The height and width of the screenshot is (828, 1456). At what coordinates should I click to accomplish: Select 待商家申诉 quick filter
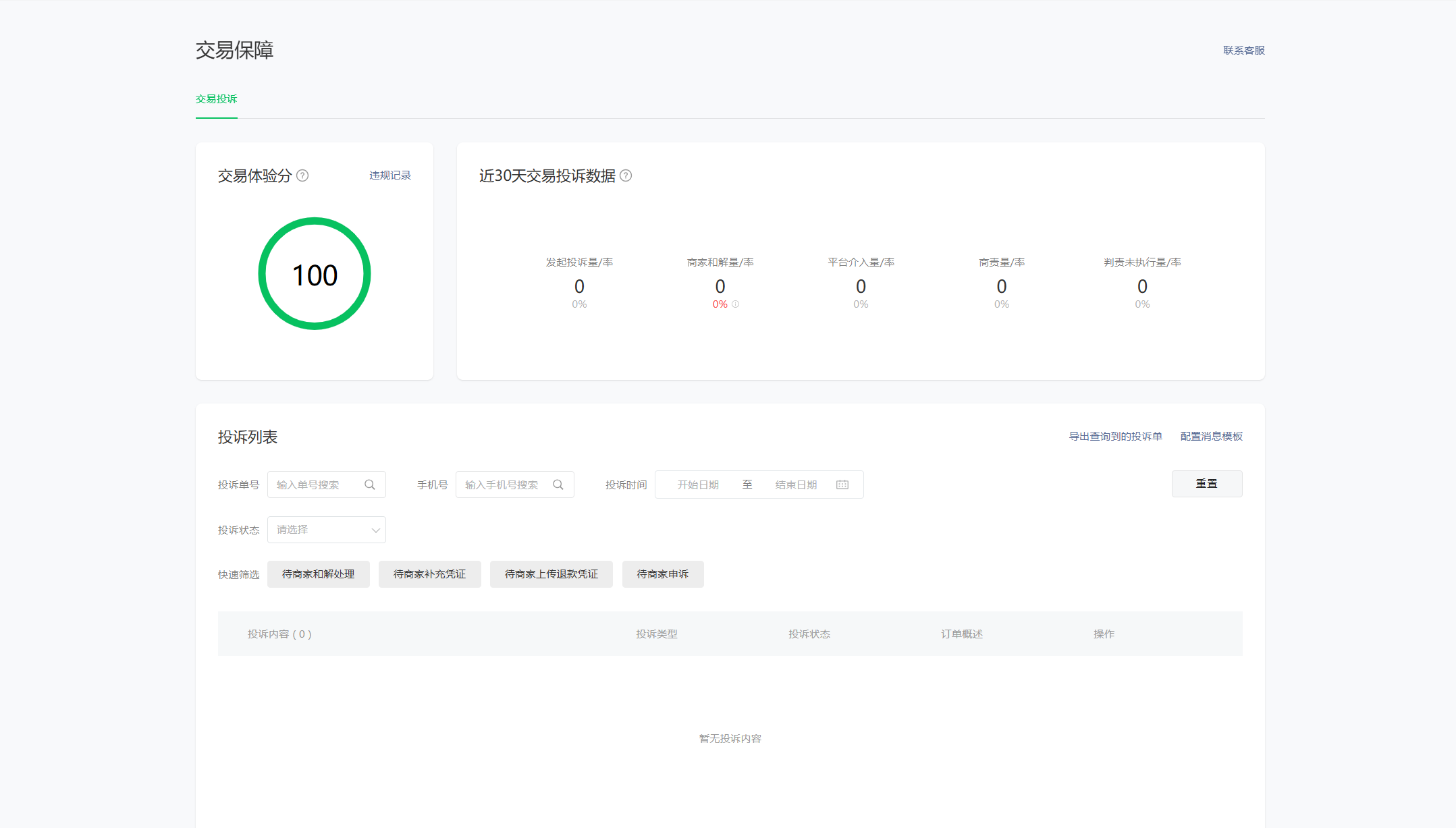[x=662, y=574]
